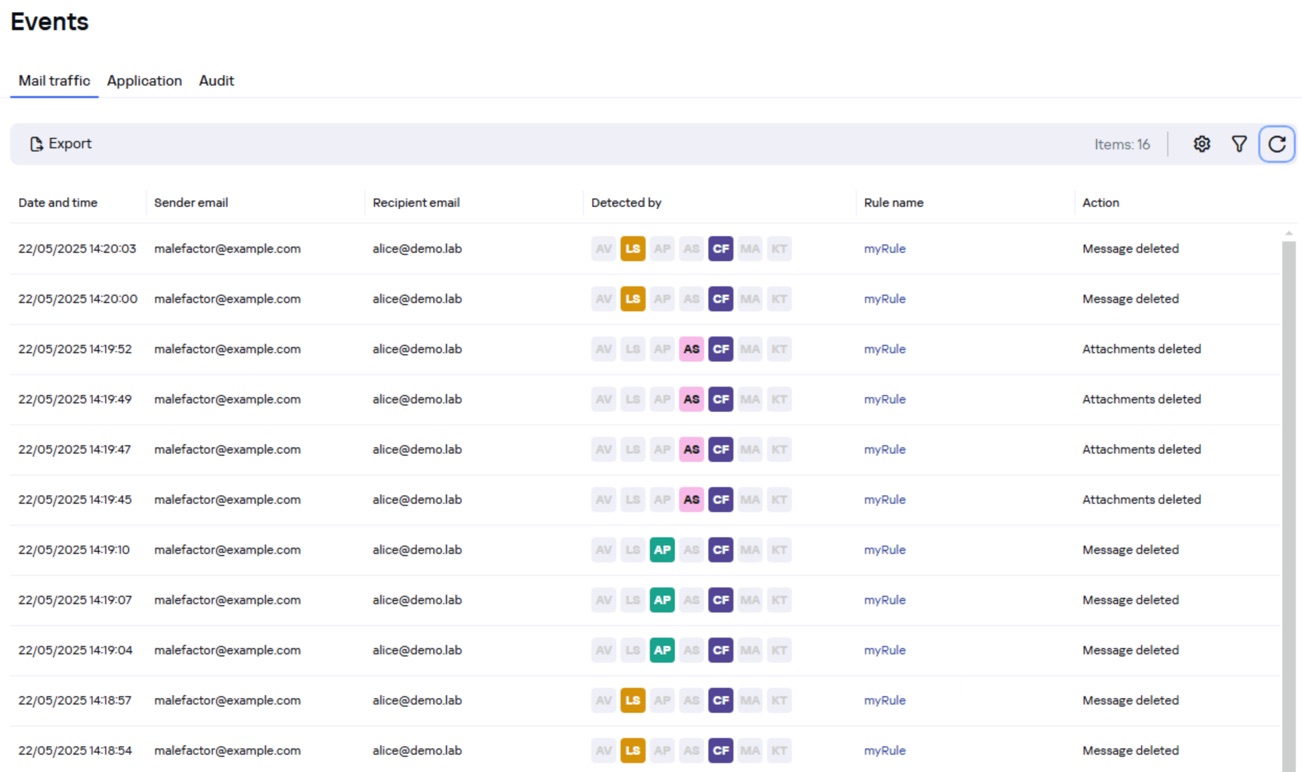Export the events list

click(61, 144)
